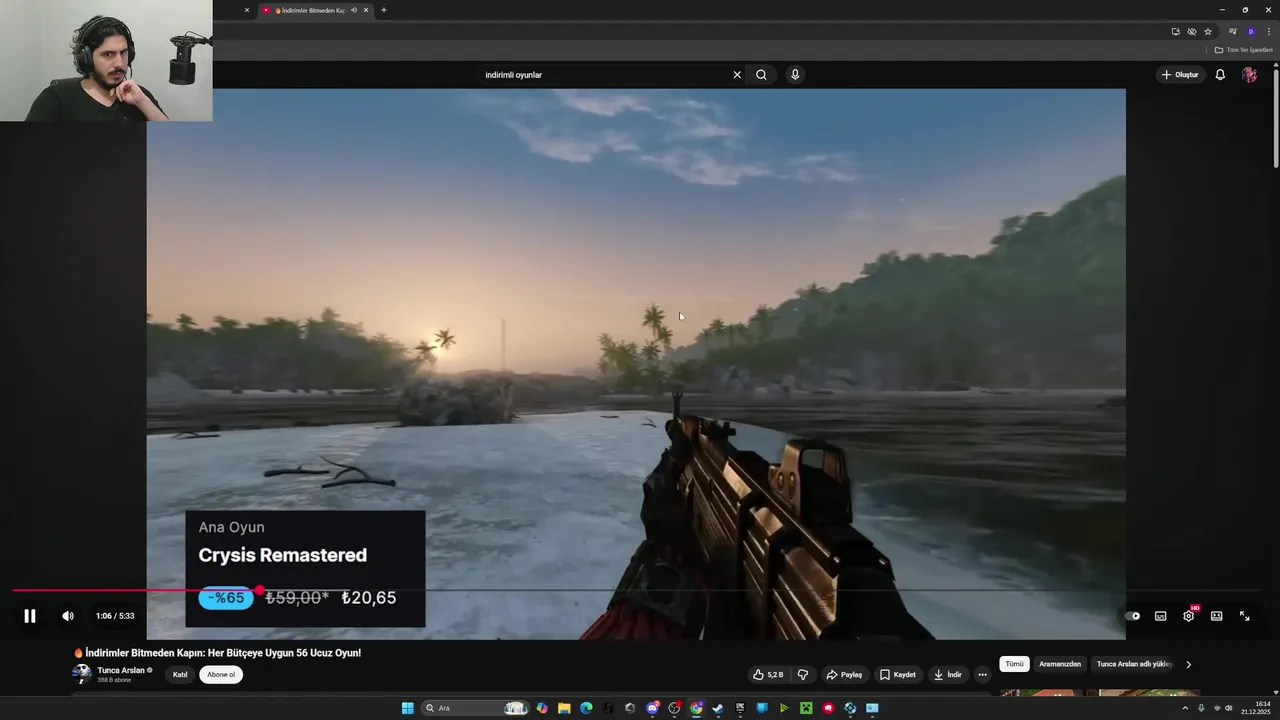Click the Windows taskbar search box Ara
This screenshot has width=1280, height=720.
[x=475, y=708]
